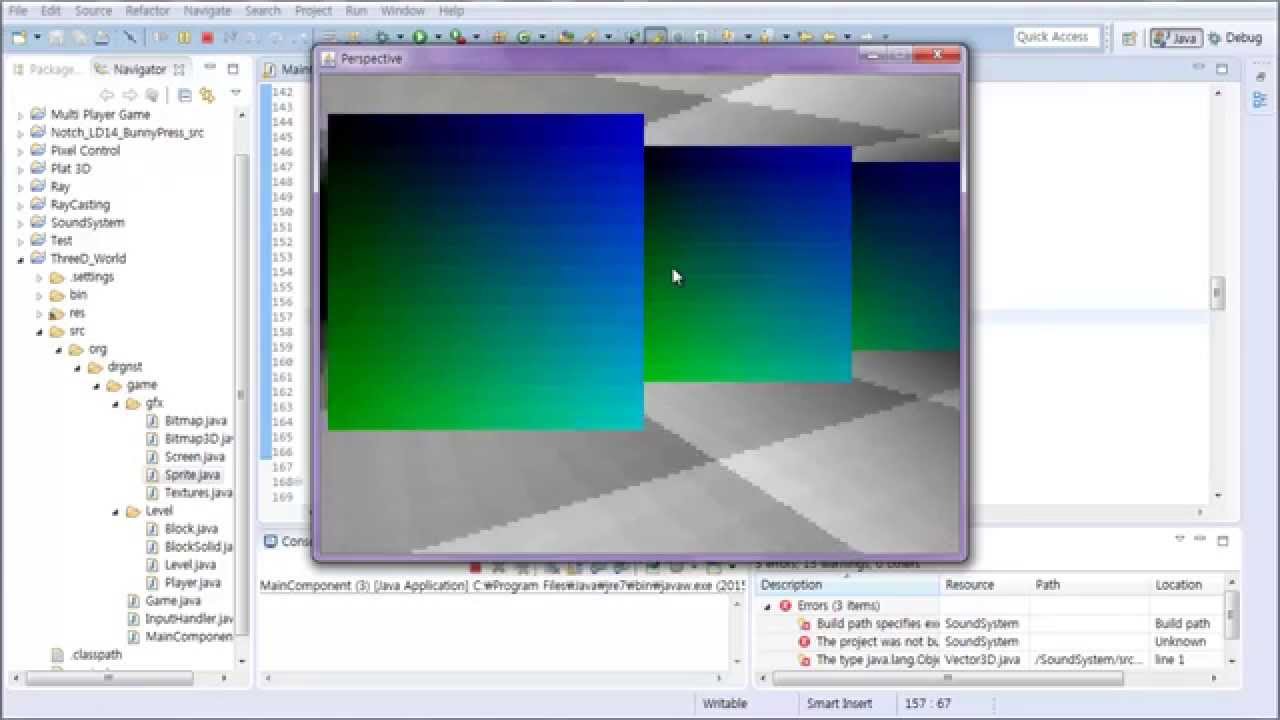Image resolution: width=1280 pixels, height=720 pixels.
Task: Open the Run configurations dropdown arrow
Action: click(438, 37)
